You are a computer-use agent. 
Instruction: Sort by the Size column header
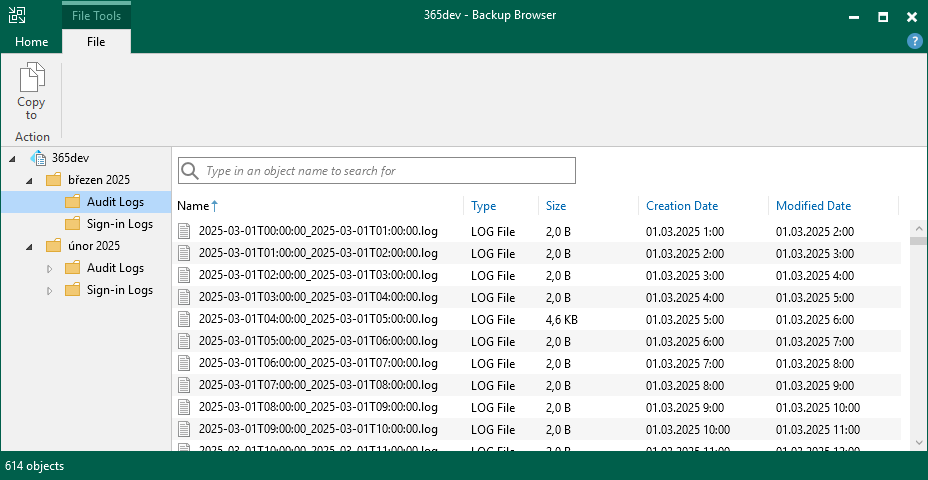click(x=556, y=206)
